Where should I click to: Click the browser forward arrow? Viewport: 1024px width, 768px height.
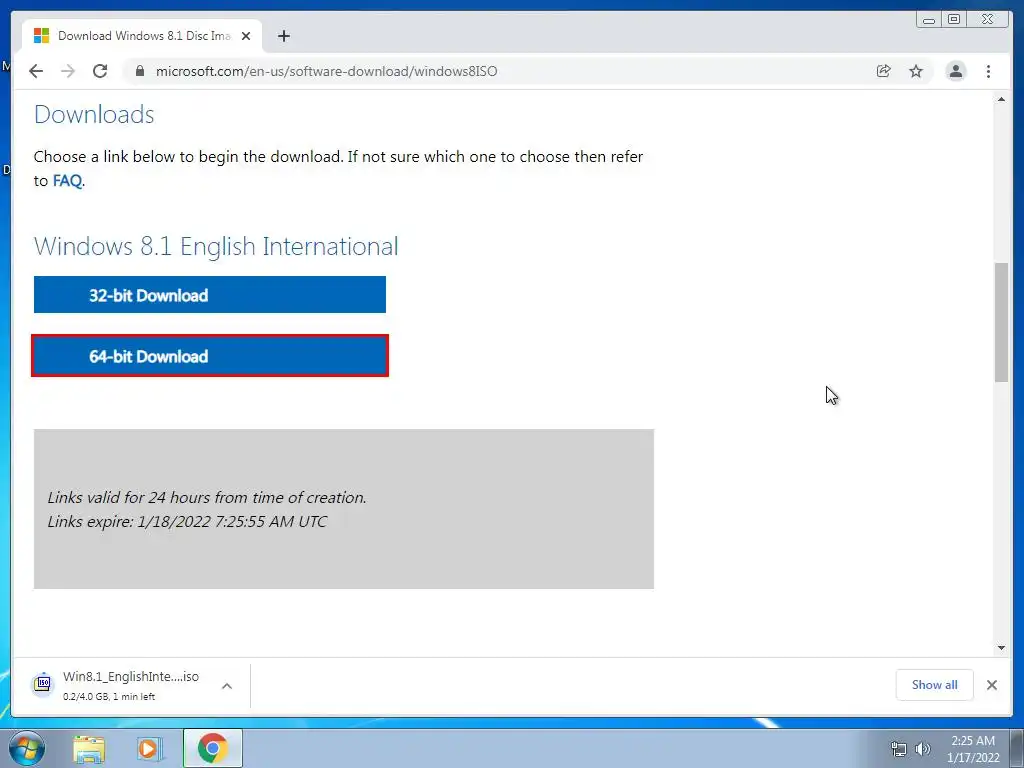(68, 71)
